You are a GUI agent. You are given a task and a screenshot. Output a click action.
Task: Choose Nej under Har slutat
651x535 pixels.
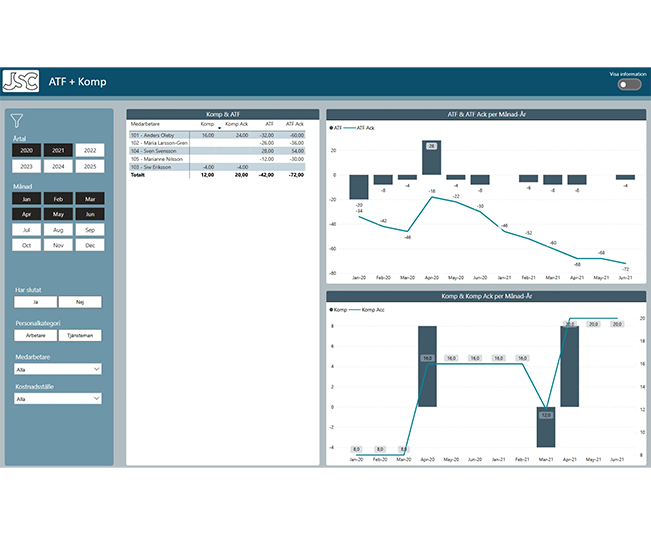(x=80, y=302)
